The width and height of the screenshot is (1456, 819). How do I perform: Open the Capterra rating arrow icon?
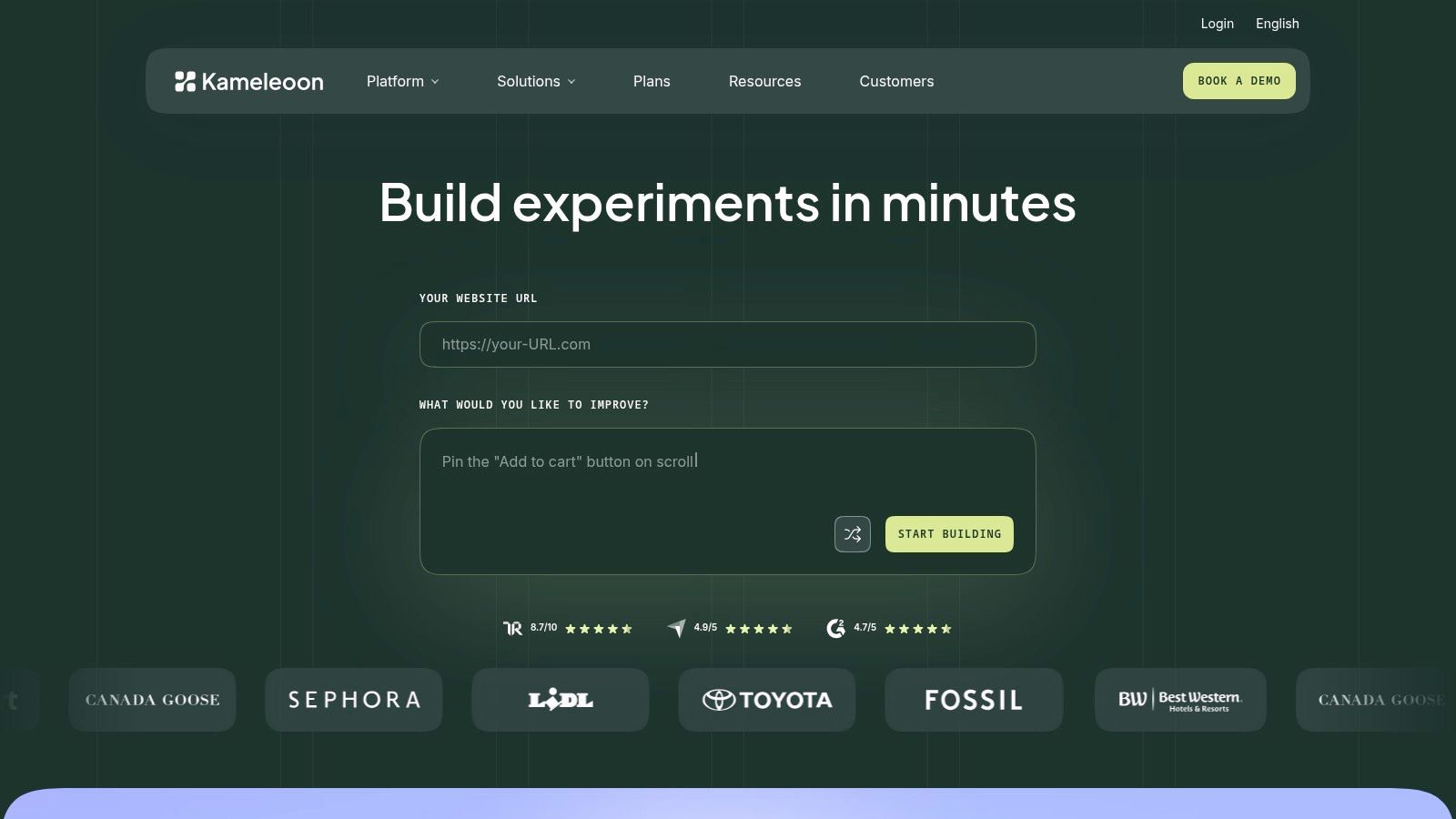click(x=676, y=628)
